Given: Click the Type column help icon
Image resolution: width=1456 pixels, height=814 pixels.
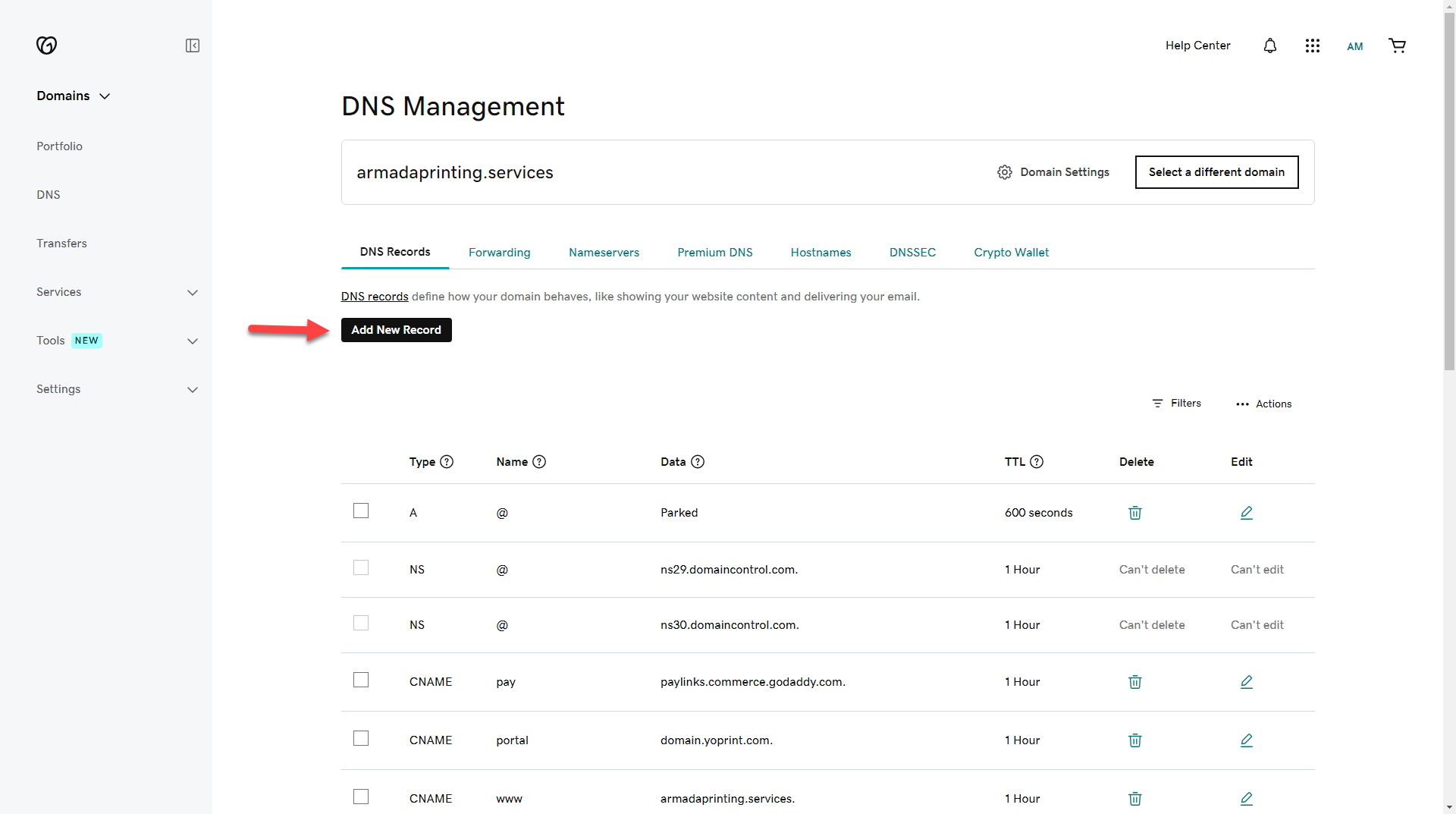Looking at the screenshot, I should 447,461.
